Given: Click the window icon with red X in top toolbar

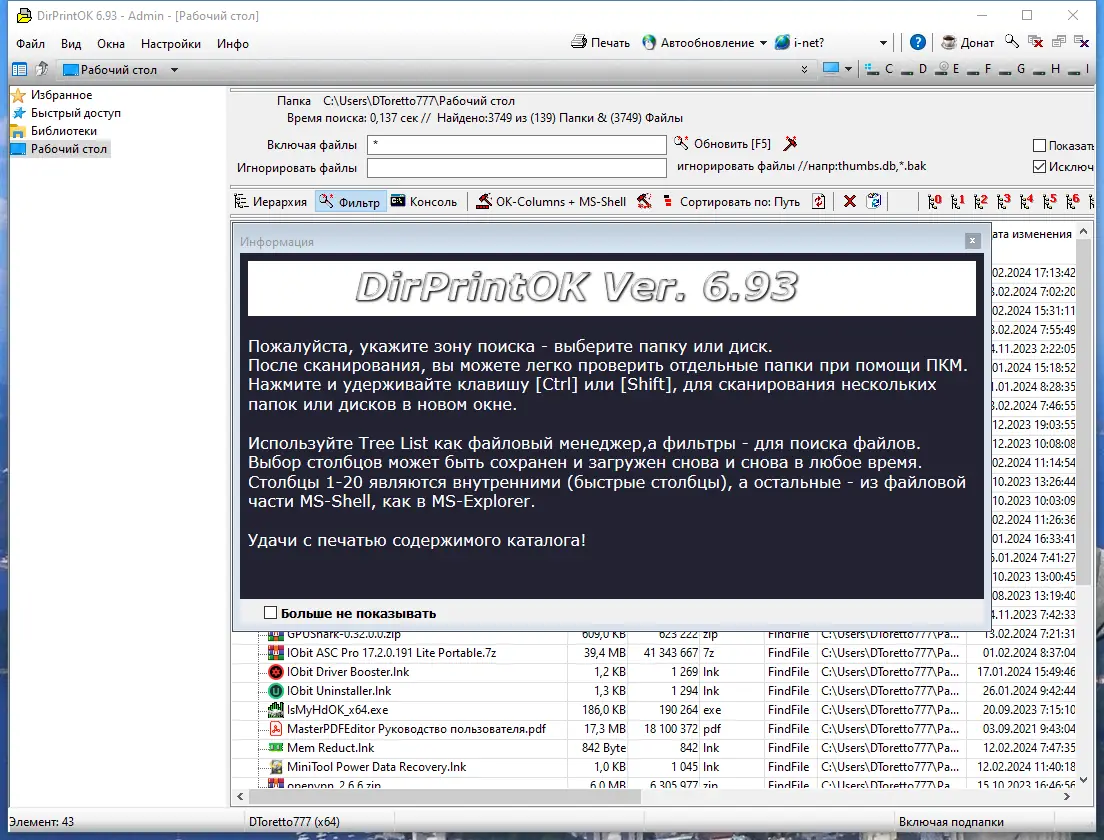Looking at the screenshot, I should [x=1035, y=42].
